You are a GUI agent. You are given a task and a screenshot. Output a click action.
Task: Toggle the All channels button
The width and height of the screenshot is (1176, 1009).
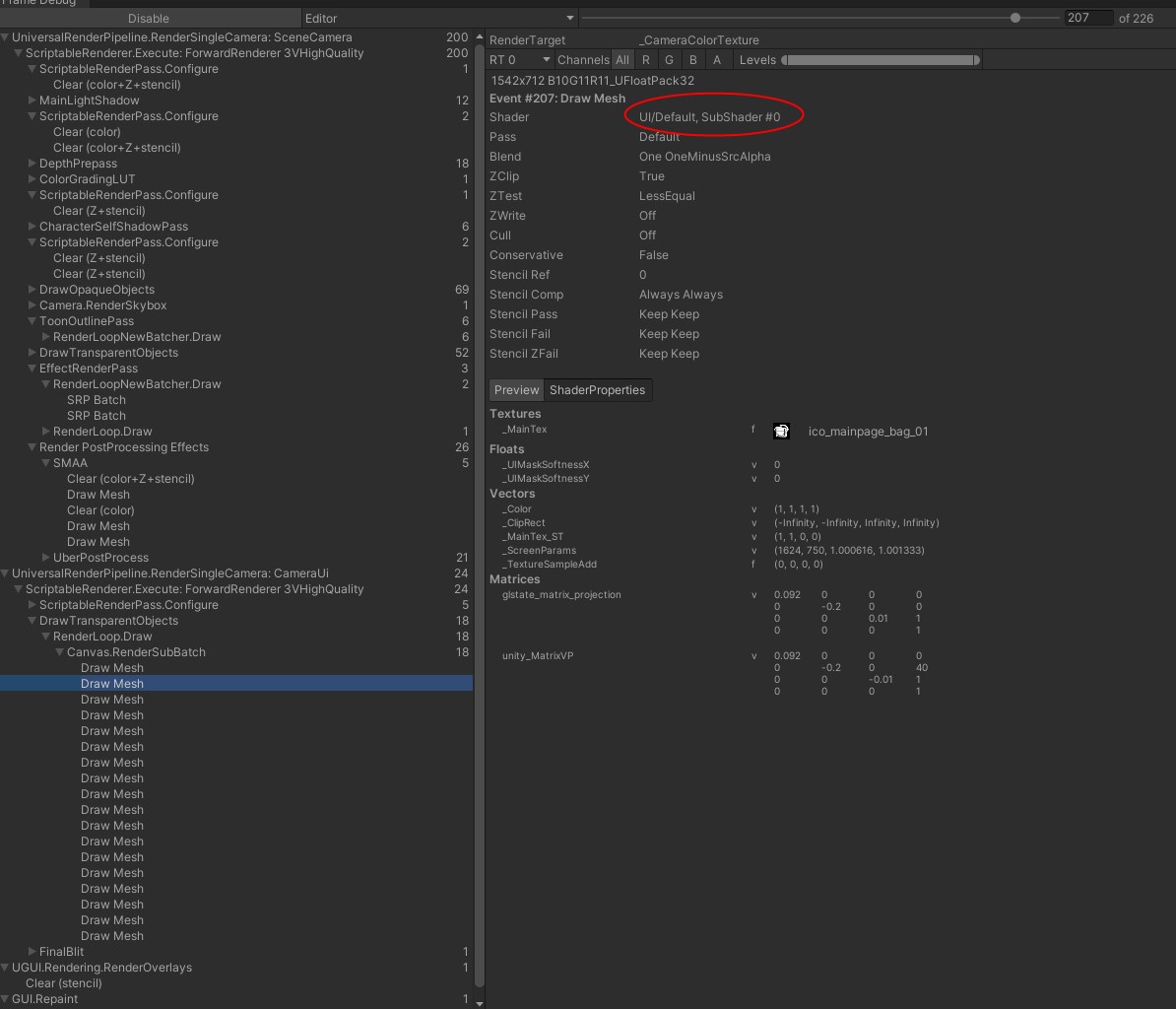[621, 60]
